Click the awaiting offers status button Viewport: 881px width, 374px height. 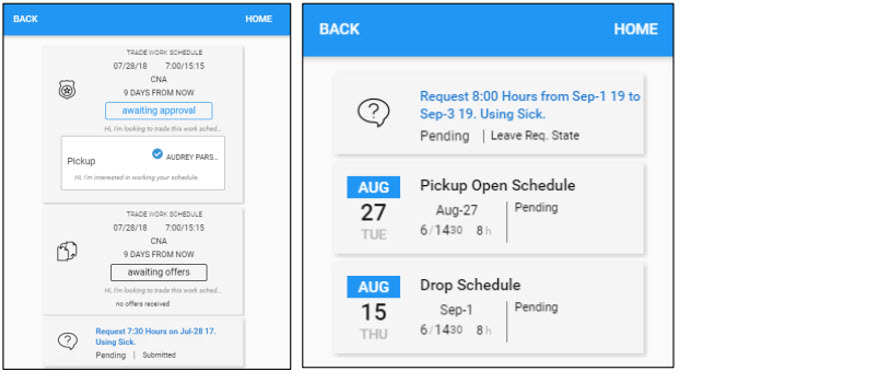(159, 272)
